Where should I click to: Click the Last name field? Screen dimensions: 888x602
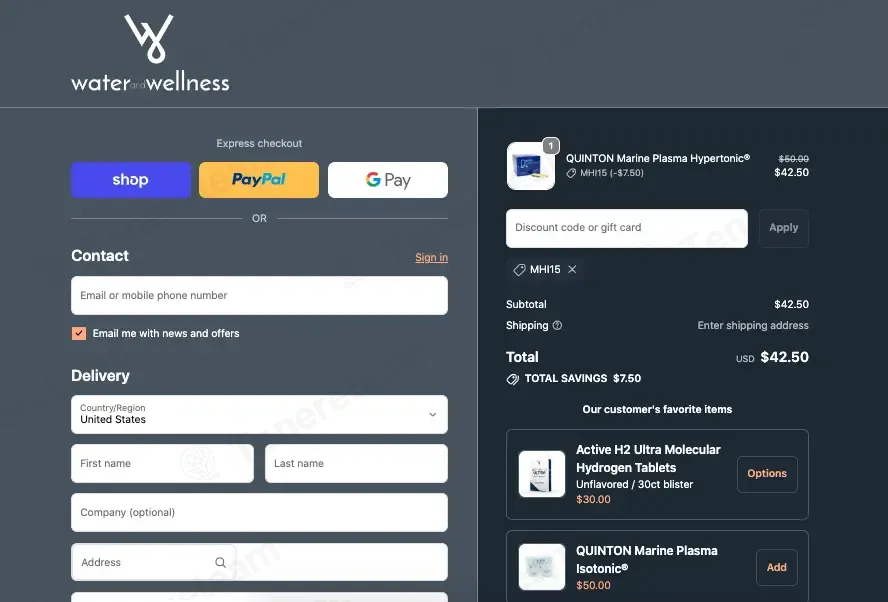tap(356, 463)
